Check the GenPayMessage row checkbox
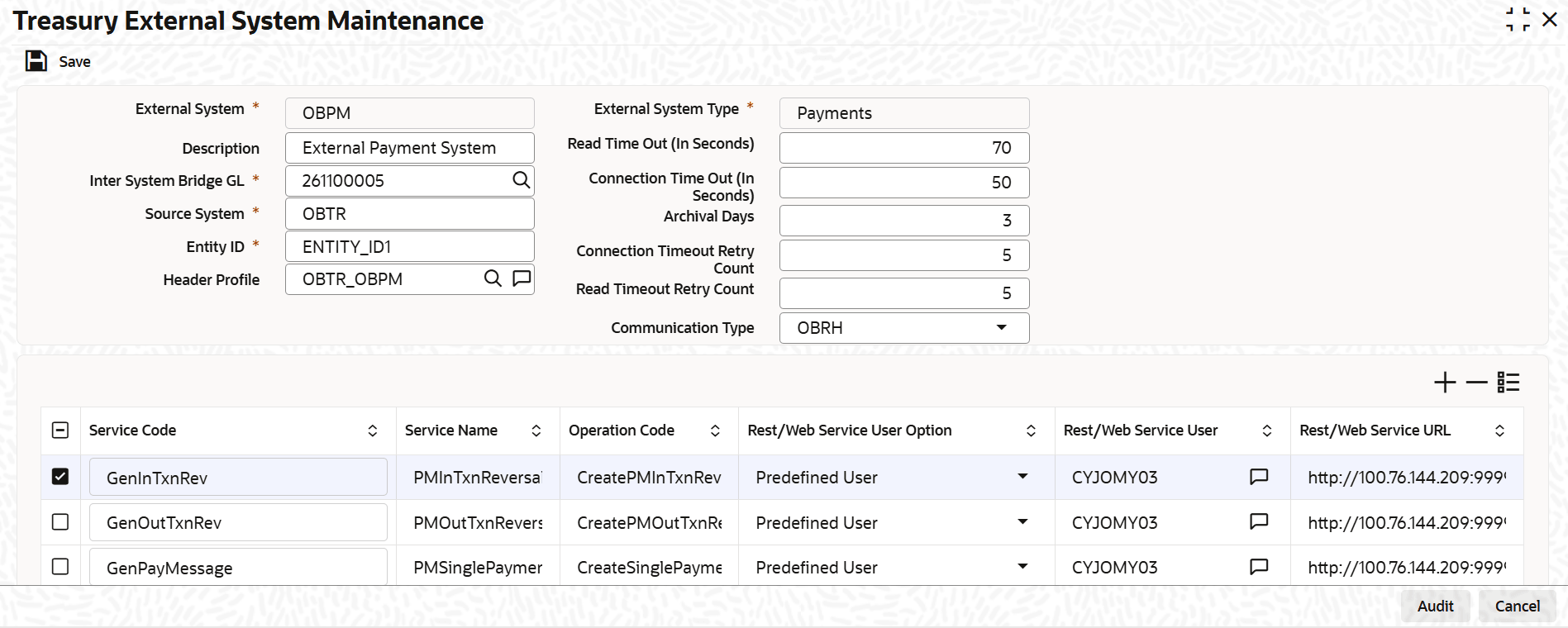This screenshot has width=1568, height=628. (60, 567)
